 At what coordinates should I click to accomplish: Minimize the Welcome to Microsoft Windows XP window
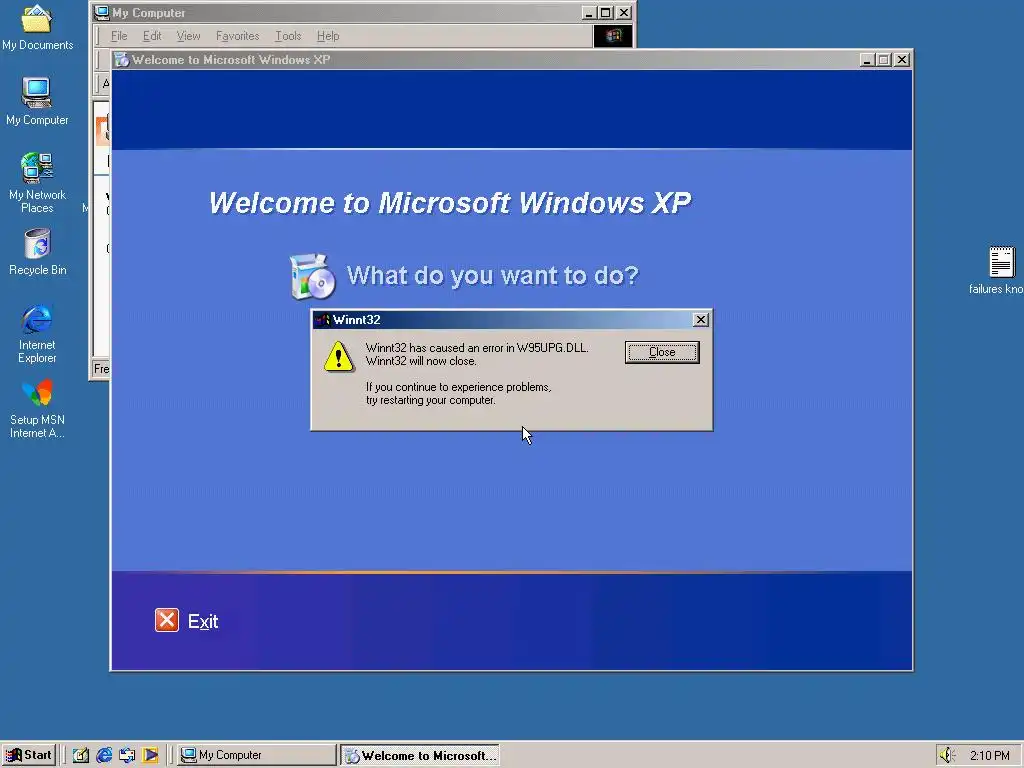tap(867, 59)
